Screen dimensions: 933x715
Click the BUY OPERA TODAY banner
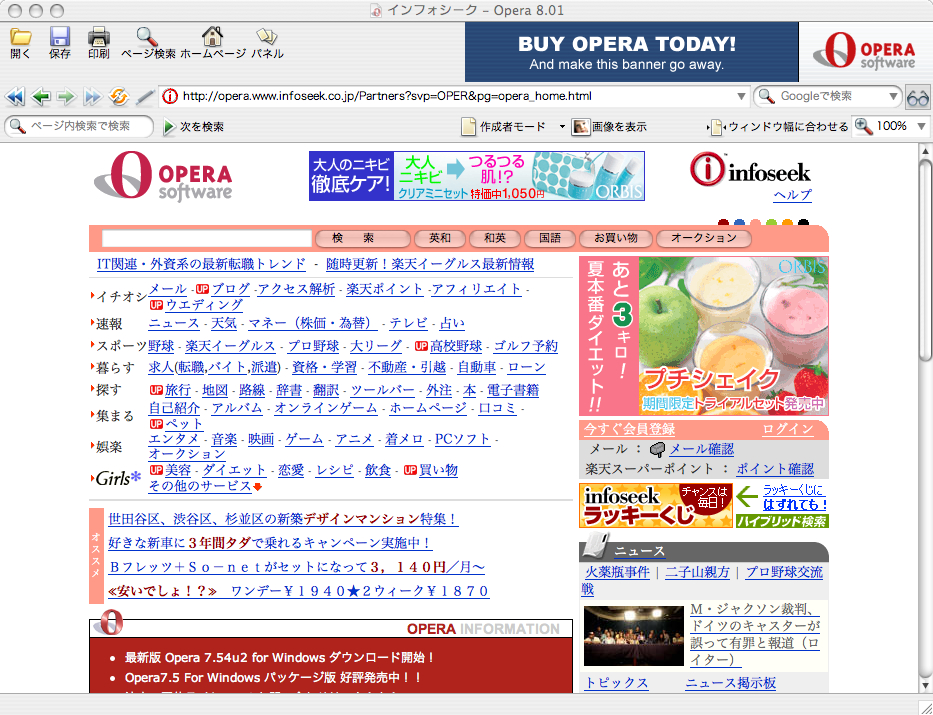[631, 52]
